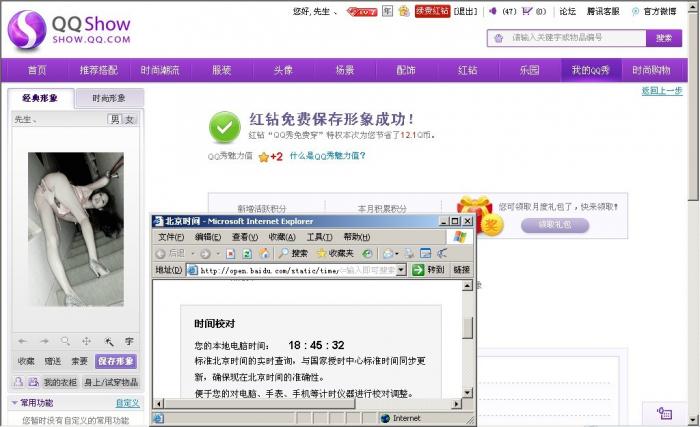Open 头像 in navigation bar

283,70
